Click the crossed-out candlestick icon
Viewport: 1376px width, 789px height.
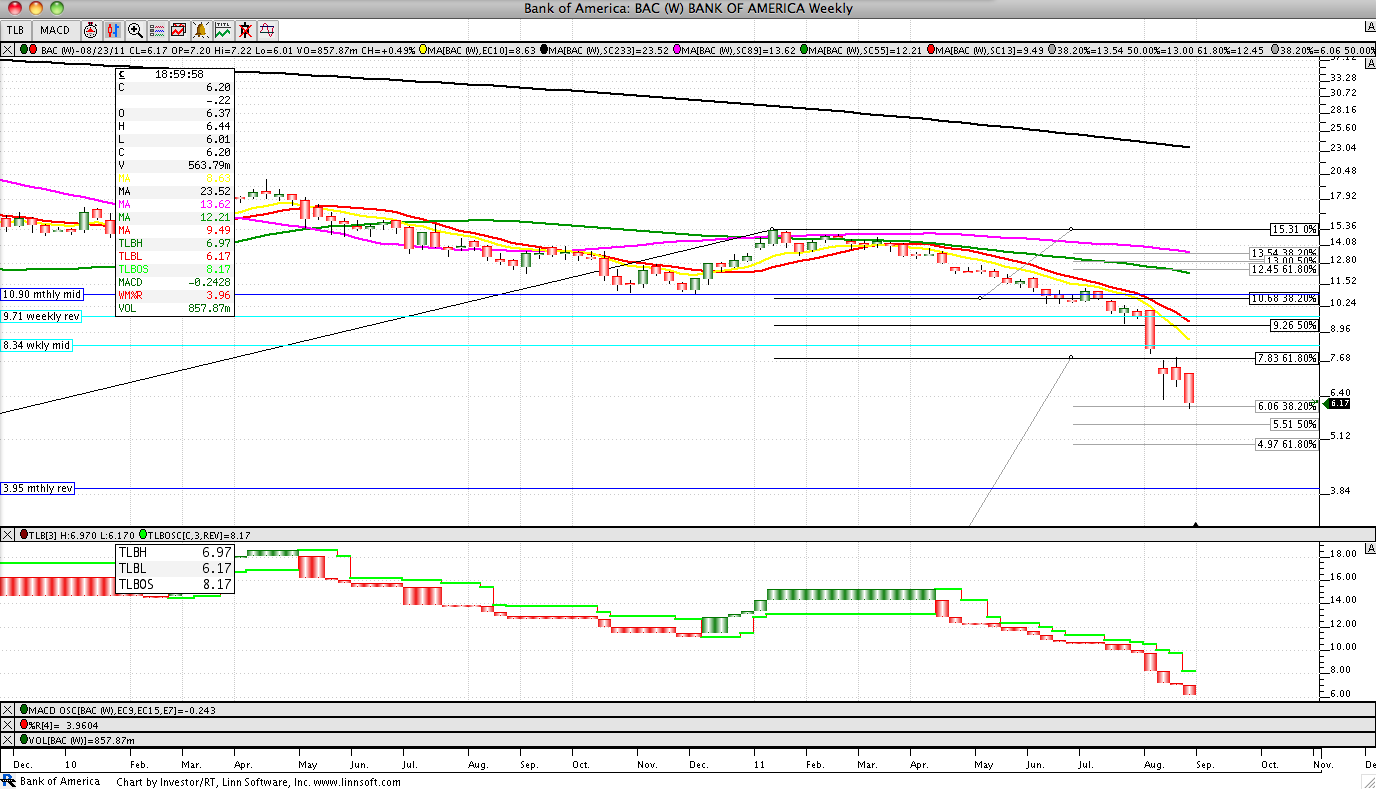click(x=244, y=30)
